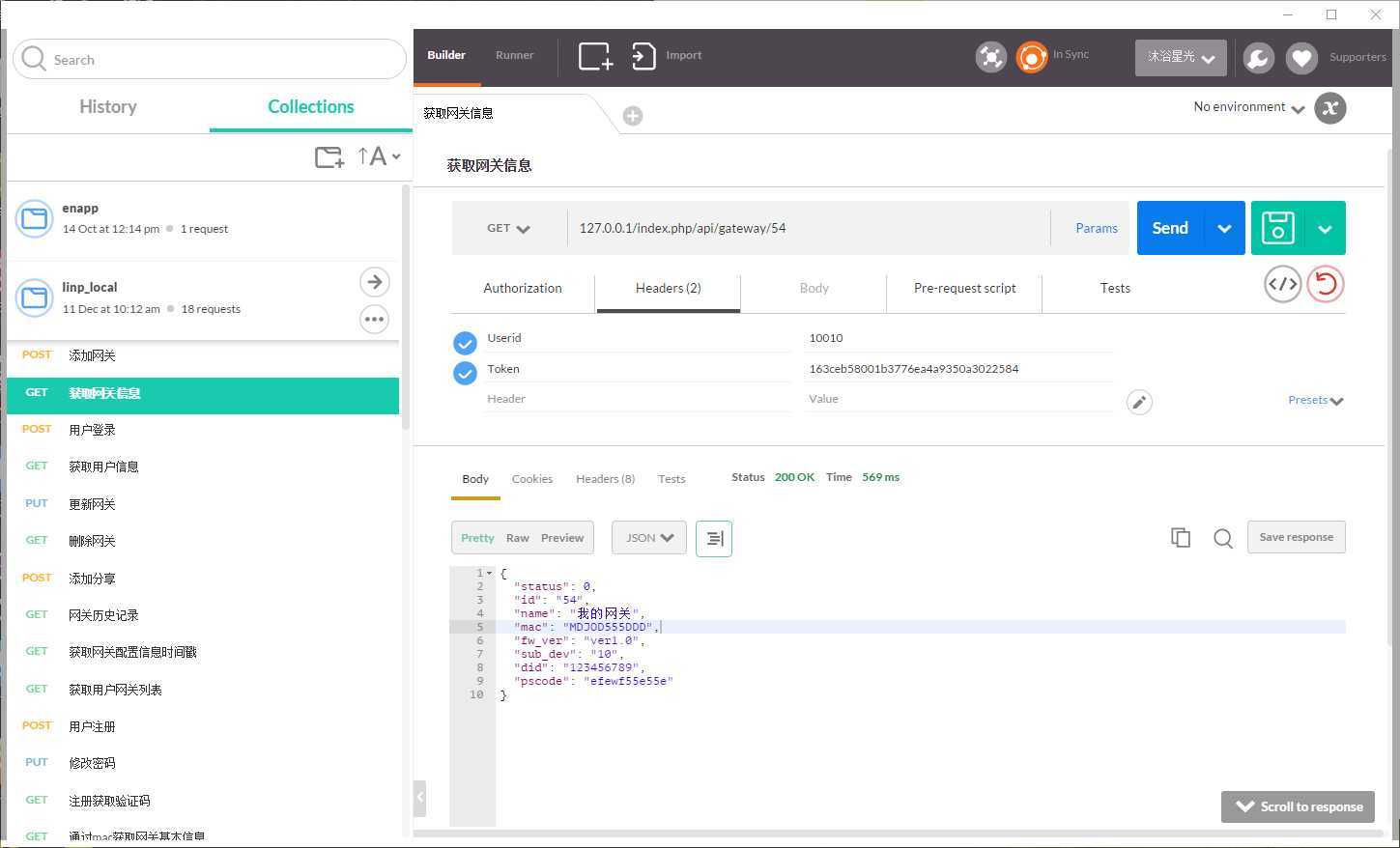
Task: Generate code snippet icon
Action: [x=1283, y=284]
